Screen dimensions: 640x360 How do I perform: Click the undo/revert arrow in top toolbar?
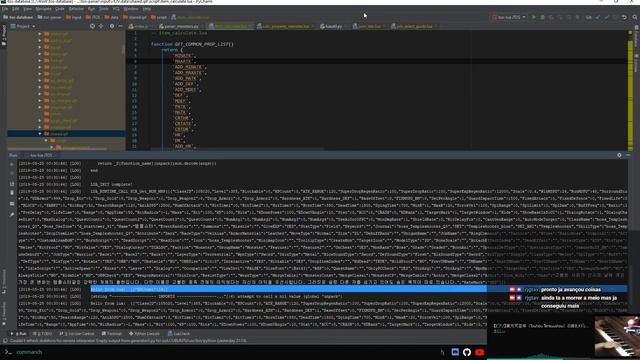pos(624,17)
